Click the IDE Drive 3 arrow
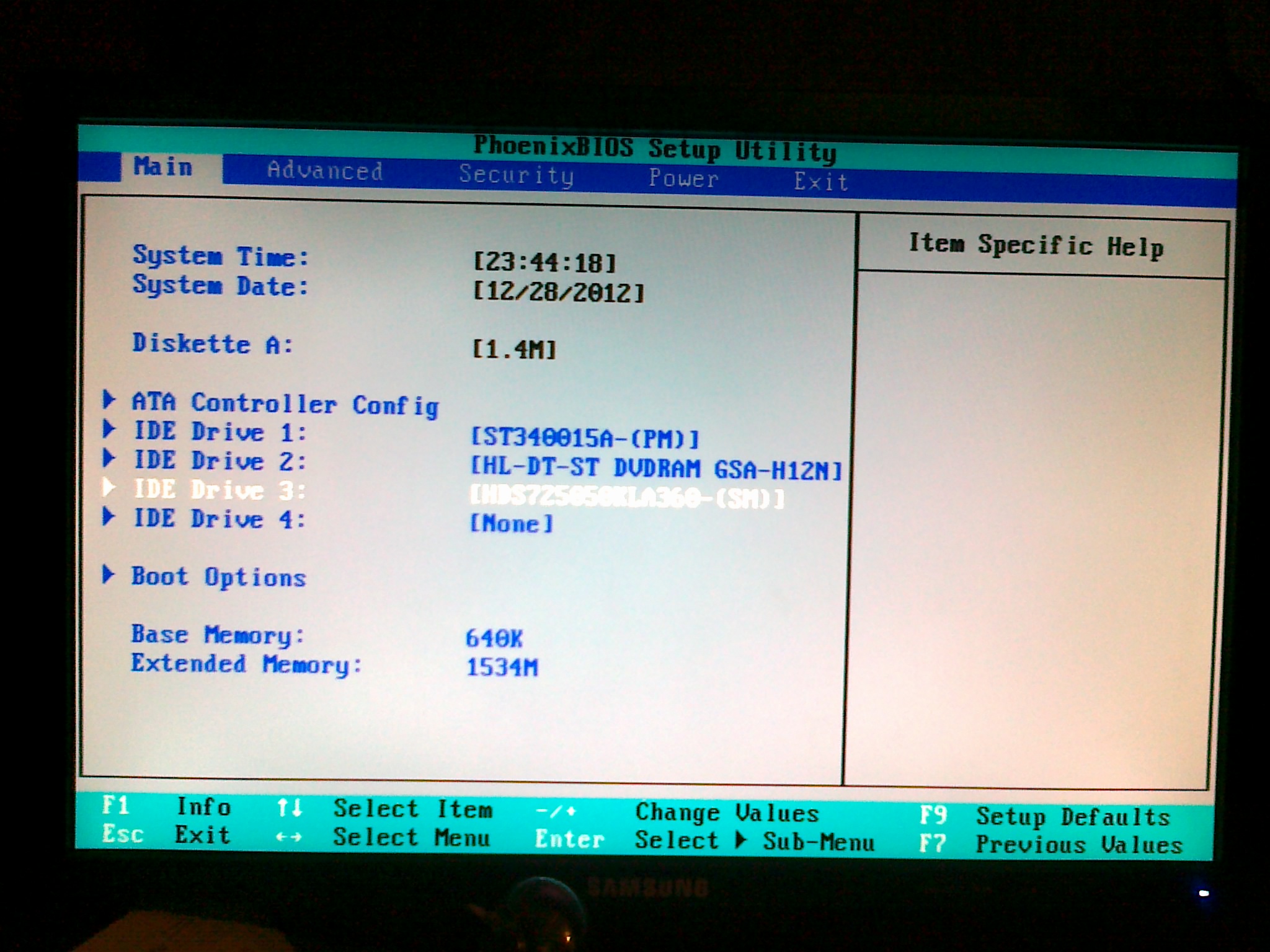This screenshot has height=952, width=1270. (109, 487)
